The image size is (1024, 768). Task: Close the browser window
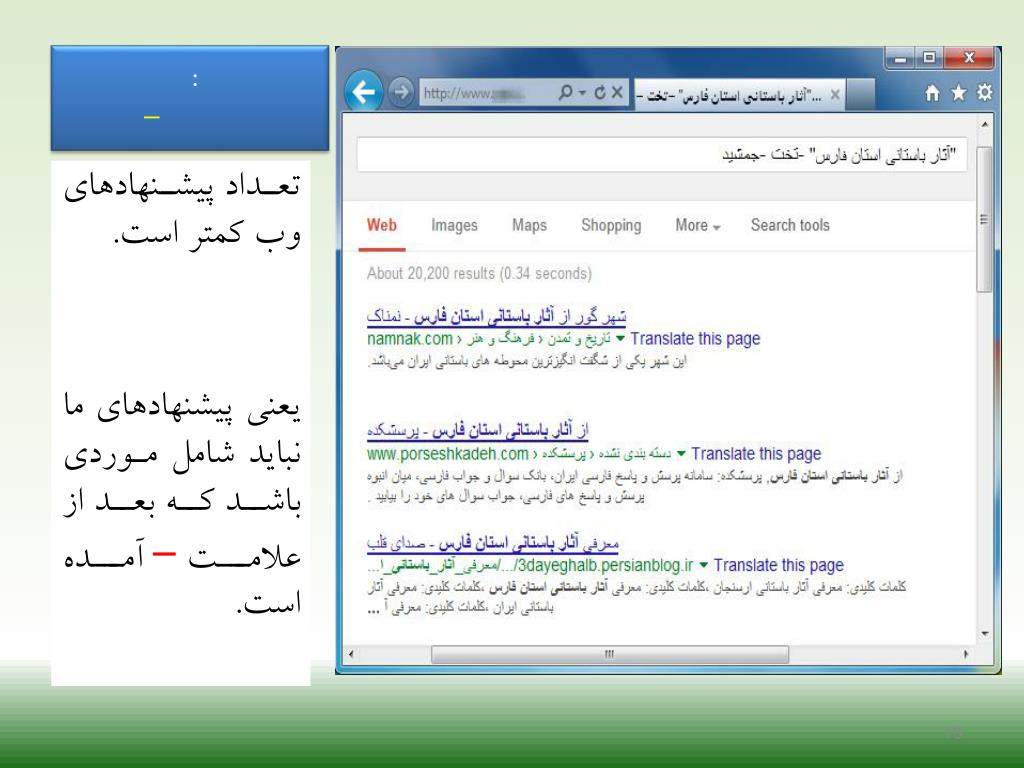point(969,58)
